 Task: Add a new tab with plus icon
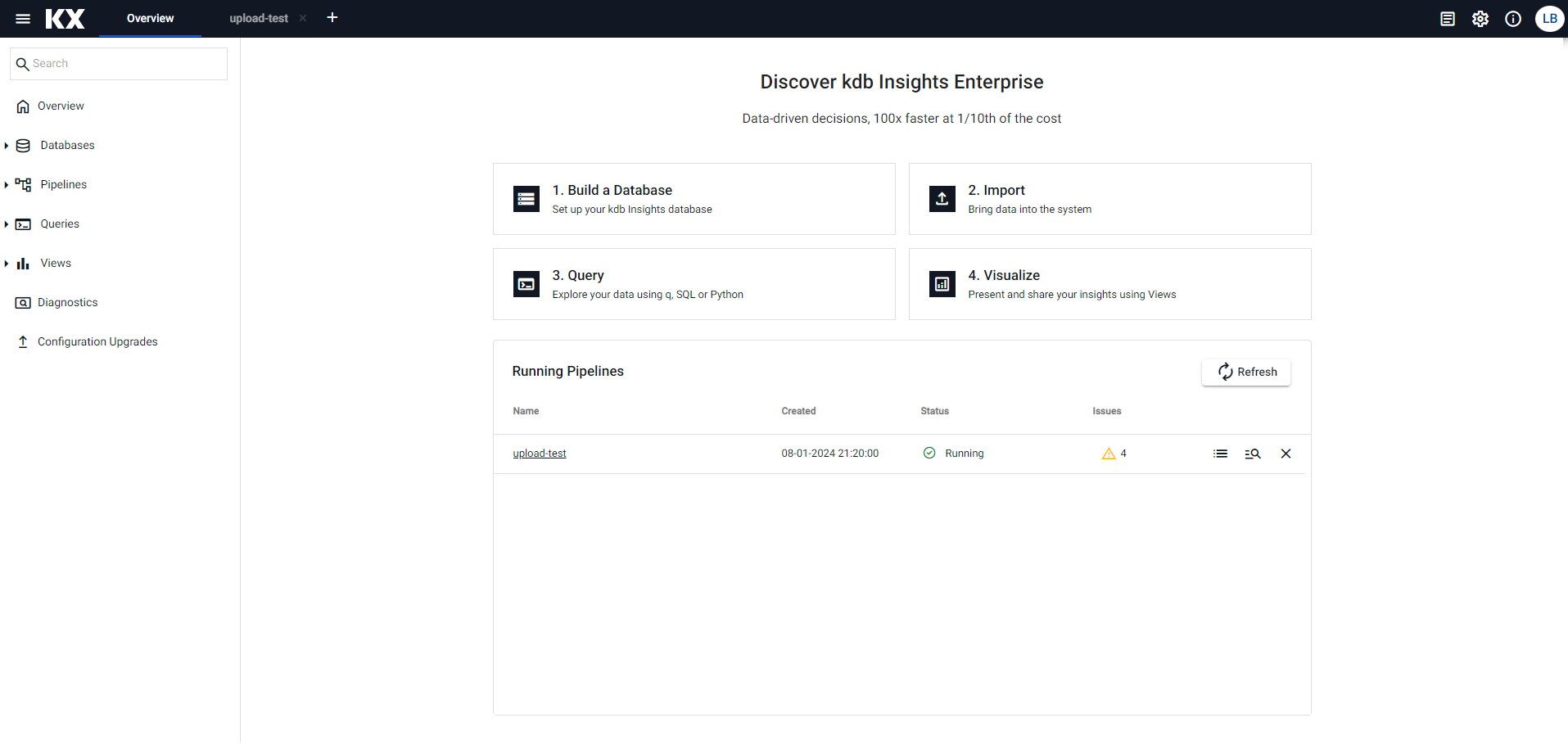point(332,17)
